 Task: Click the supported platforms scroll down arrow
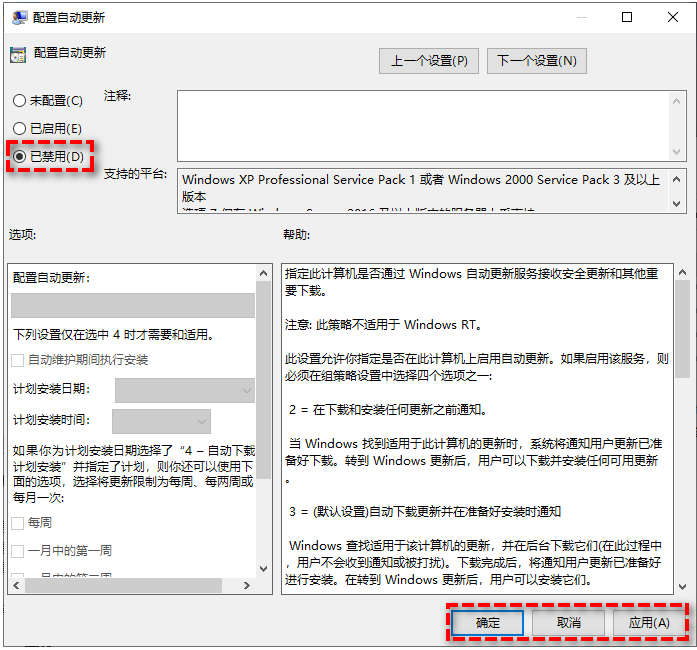point(676,204)
